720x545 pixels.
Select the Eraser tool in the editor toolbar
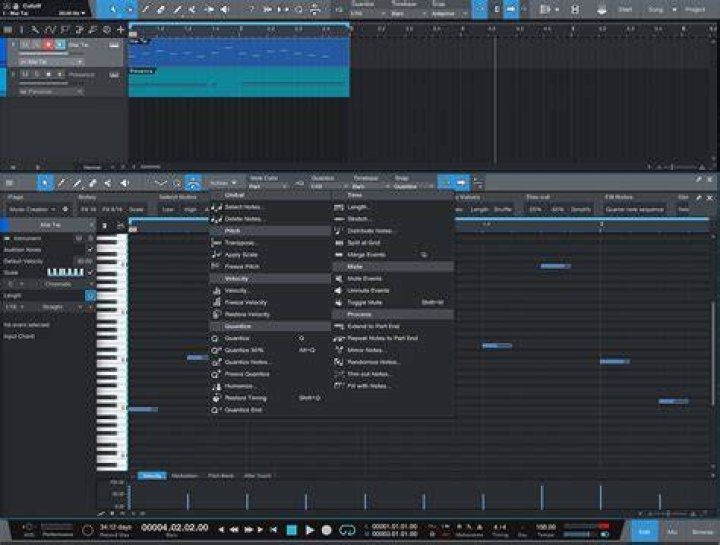92,183
